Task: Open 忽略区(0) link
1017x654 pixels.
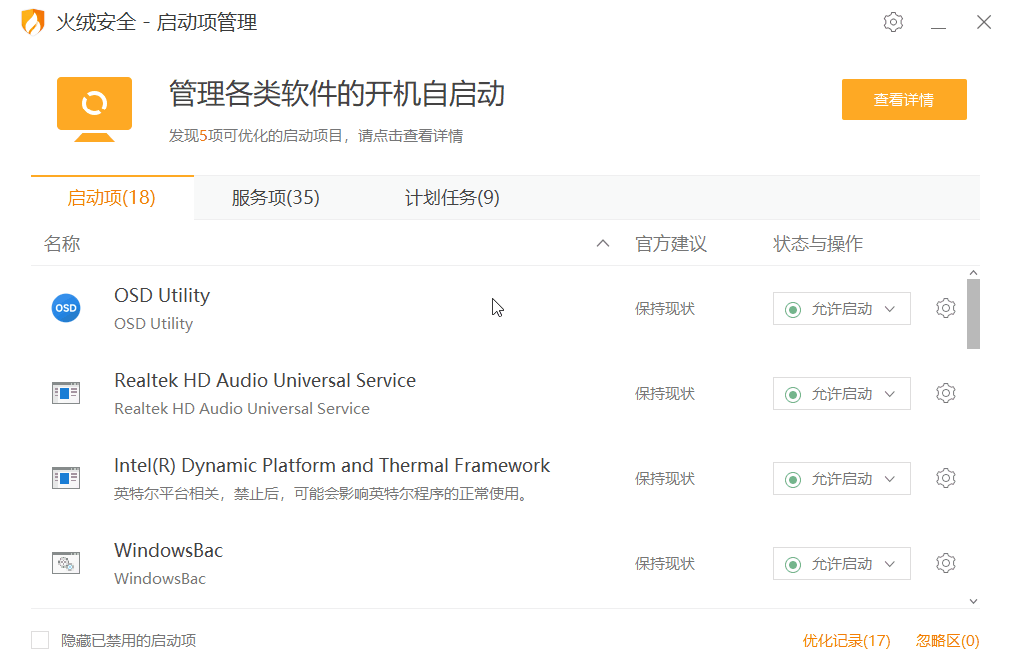Action: pyautogui.click(x=948, y=641)
